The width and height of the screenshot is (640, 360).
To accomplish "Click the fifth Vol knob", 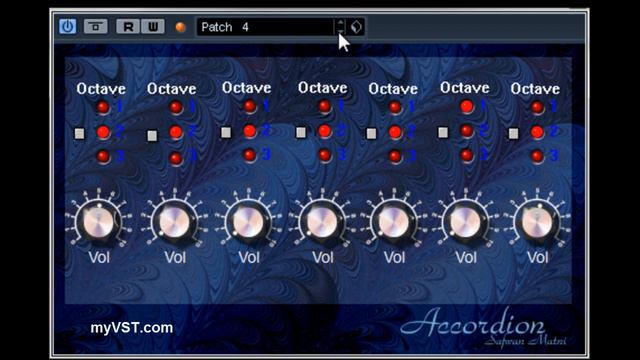I will point(393,222).
